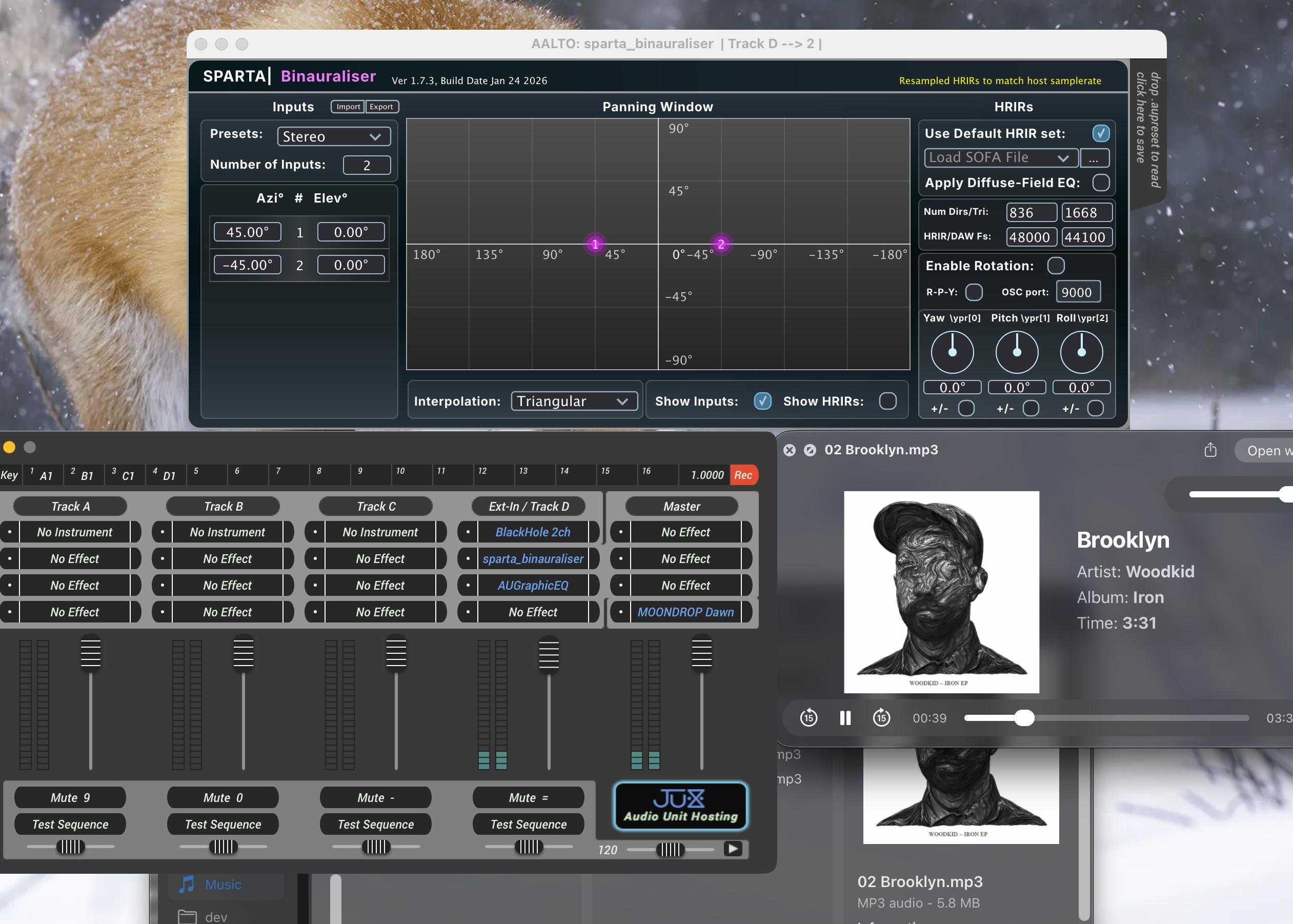This screenshot has width=1293, height=924.
Task: Open the Presets dropdown showing Stereo
Action: point(334,136)
